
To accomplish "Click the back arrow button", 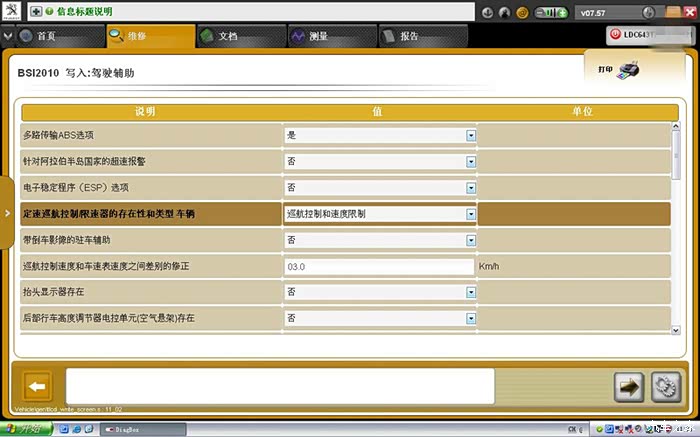I will tap(37, 386).
